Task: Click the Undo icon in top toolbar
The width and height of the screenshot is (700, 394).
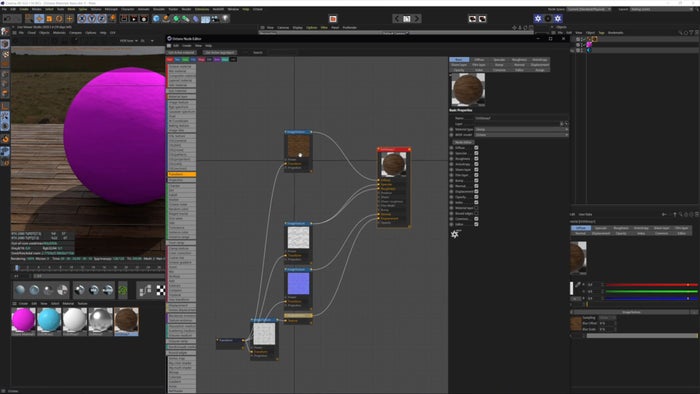Action: (7, 19)
